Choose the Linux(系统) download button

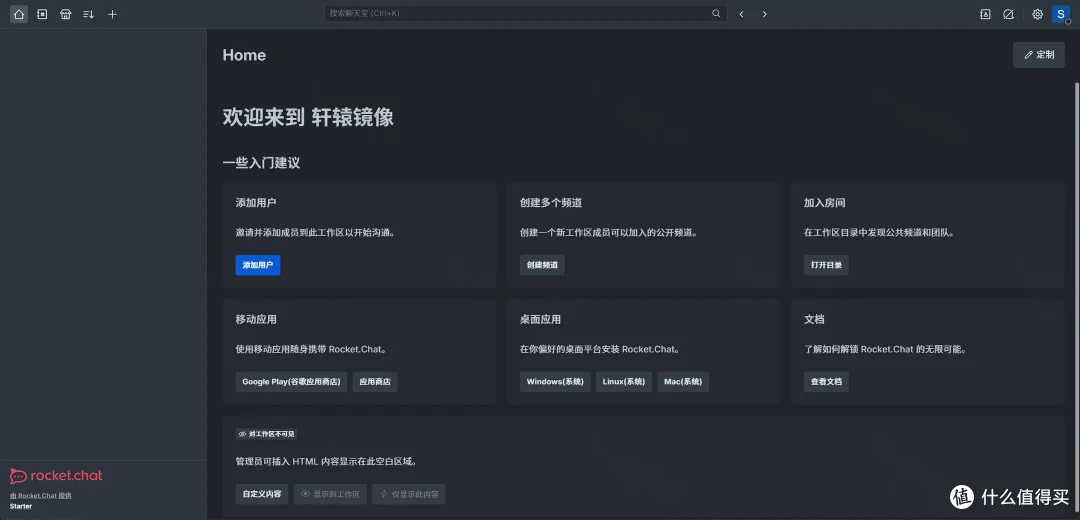pos(624,382)
